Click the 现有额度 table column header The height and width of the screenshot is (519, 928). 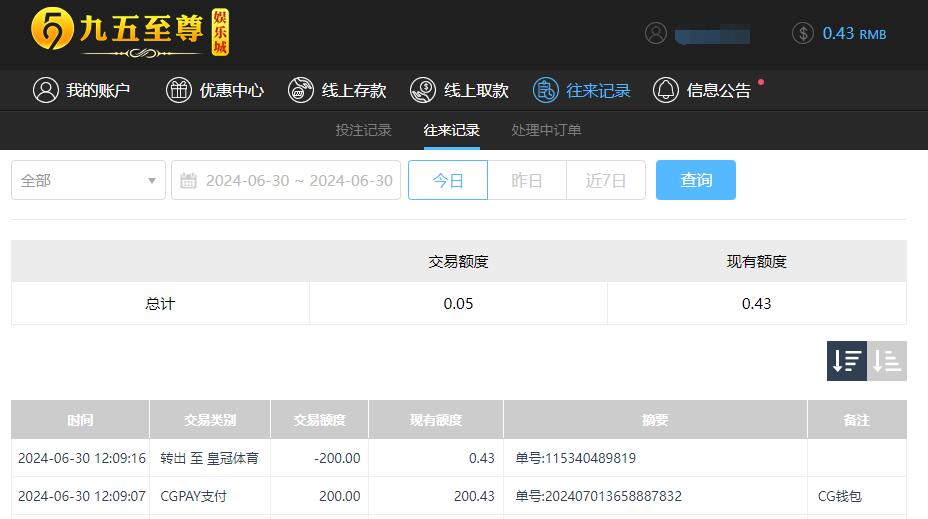click(436, 420)
